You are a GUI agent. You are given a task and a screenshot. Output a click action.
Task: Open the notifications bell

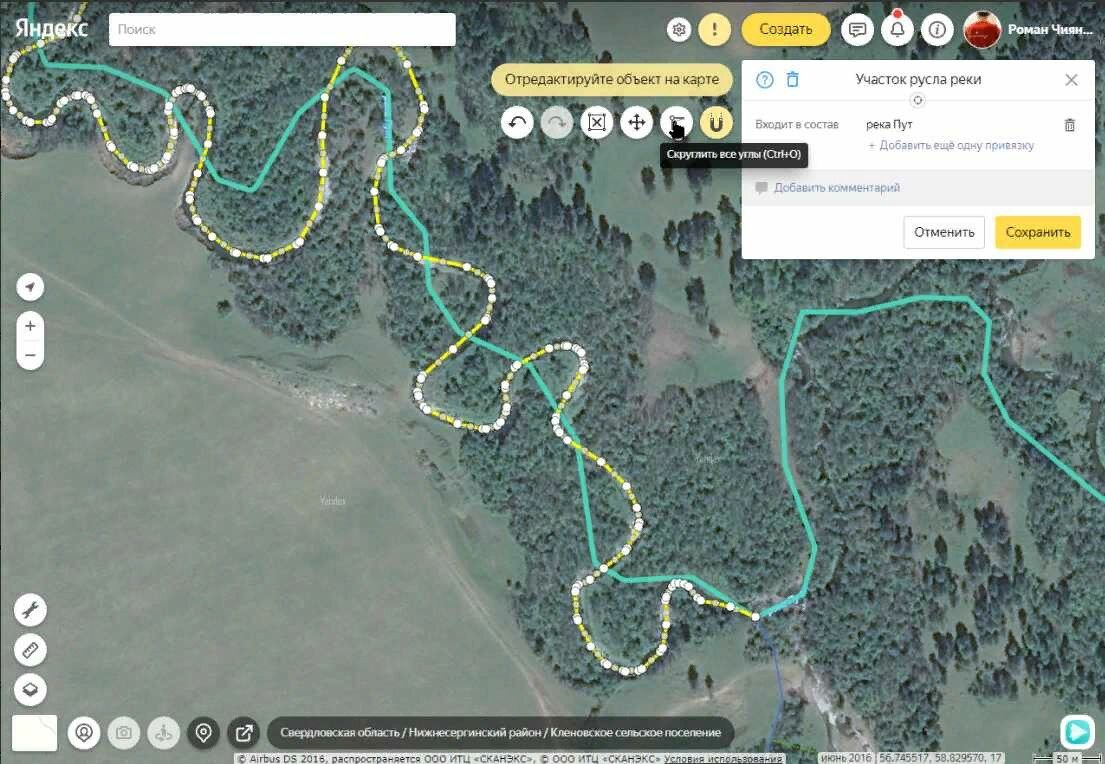[897, 30]
